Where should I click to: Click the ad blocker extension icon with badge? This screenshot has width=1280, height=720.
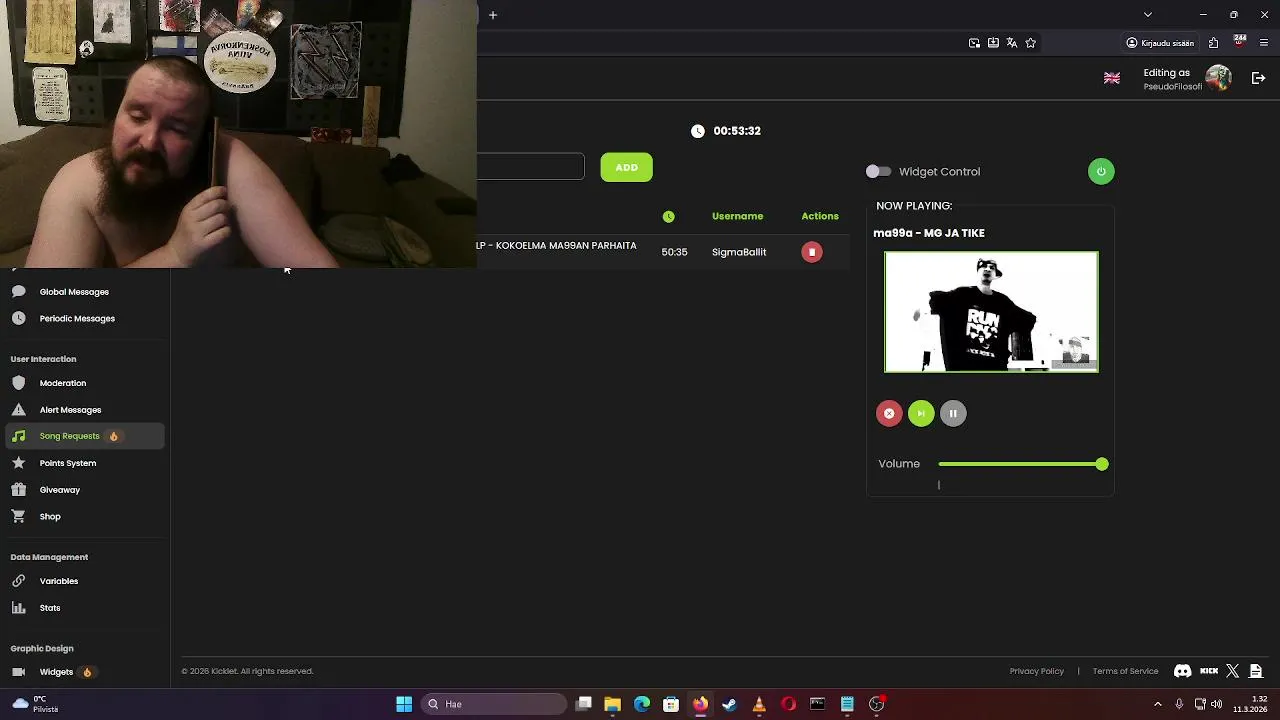click(x=1240, y=42)
